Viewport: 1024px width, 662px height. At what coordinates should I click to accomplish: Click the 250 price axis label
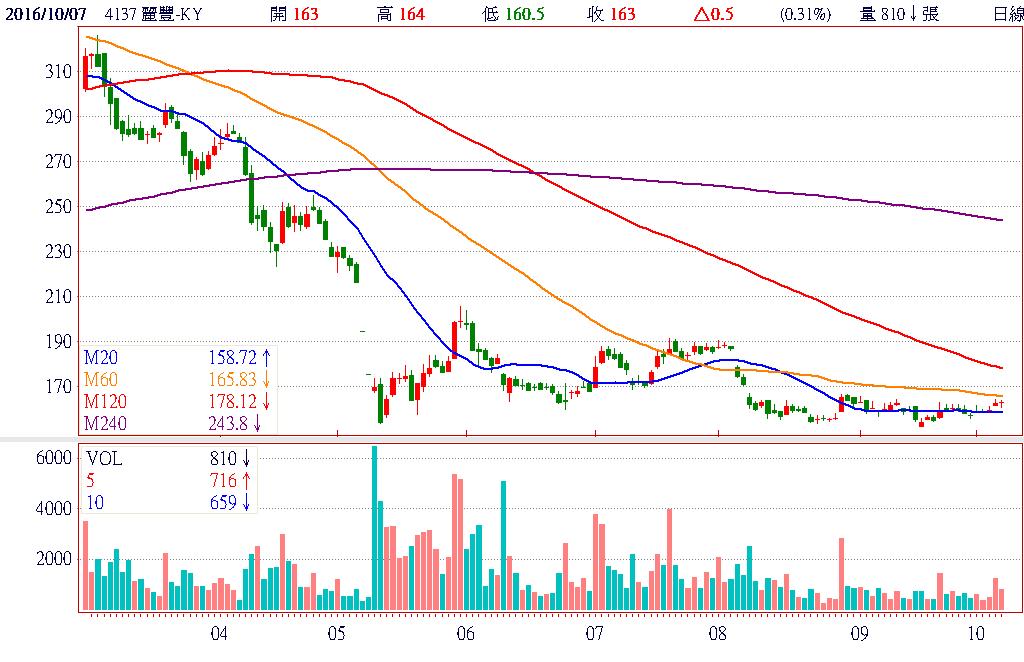tap(59, 207)
